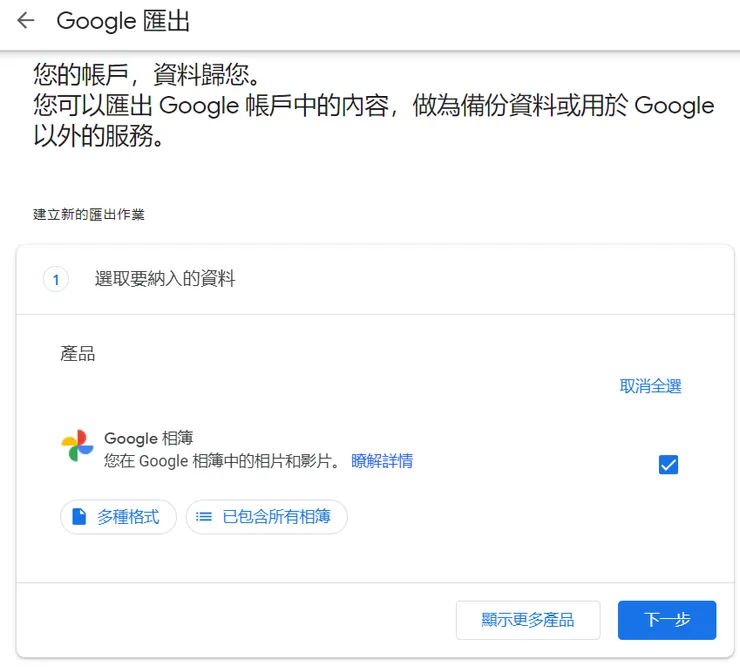Click the 顯示更多產品 button
The width and height of the screenshot is (740, 667).
[528, 620]
